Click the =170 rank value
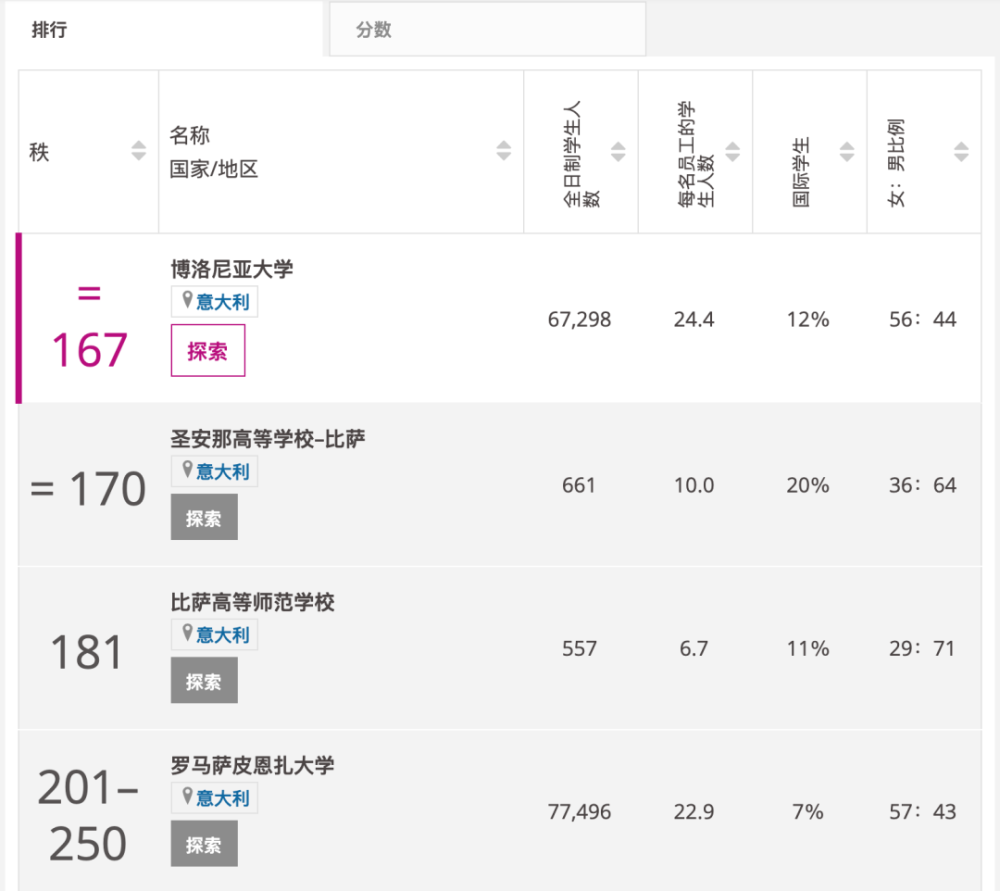1000x891 pixels. click(x=88, y=489)
